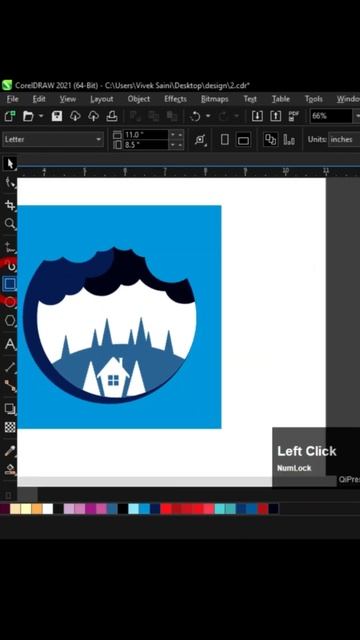Image resolution: width=360 pixels, height=640 pixels.
Task: Pick the light cyan swatch in palette
Action: click(133, 509)
